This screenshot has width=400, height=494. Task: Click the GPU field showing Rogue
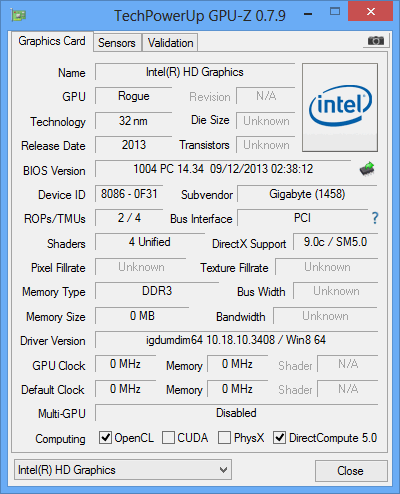[x=134, y=96]
